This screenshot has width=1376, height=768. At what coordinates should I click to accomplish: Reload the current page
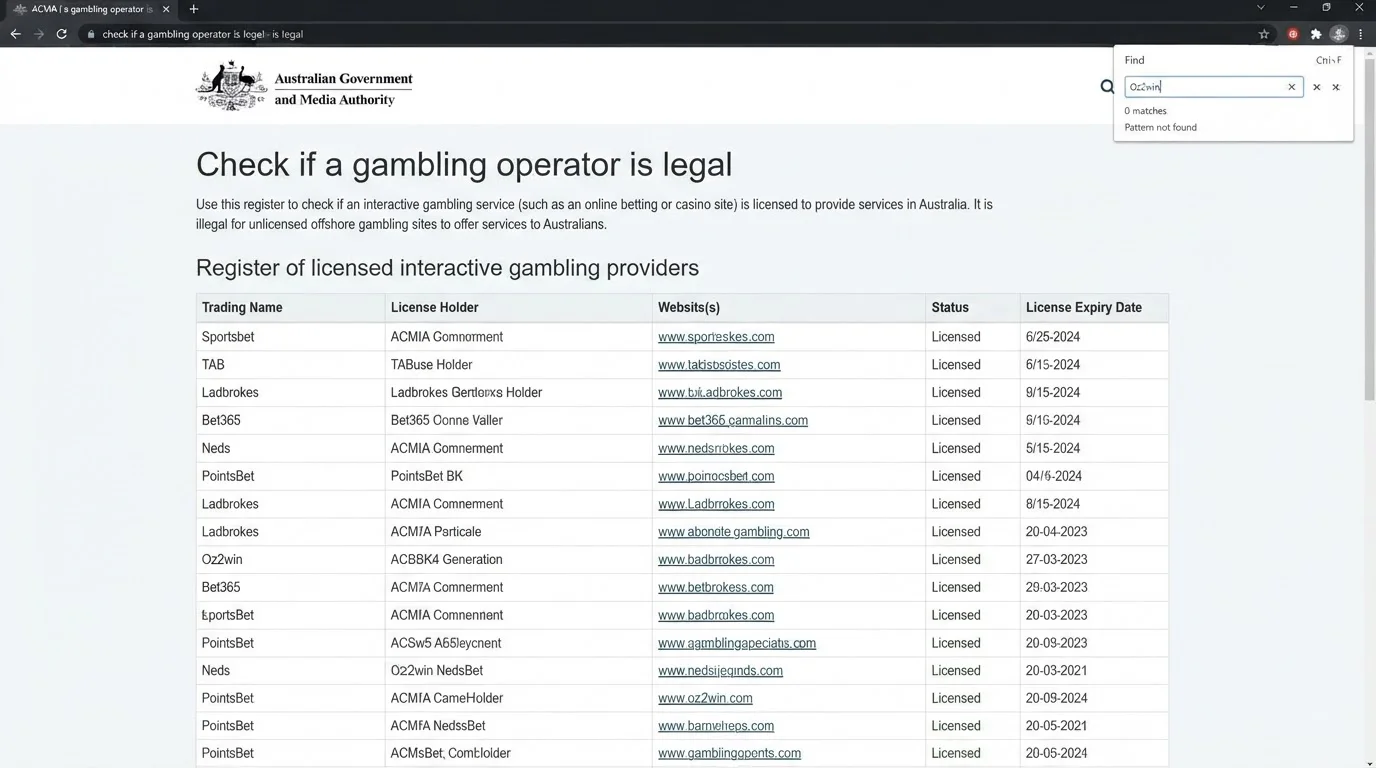click(x=62, y=34)
